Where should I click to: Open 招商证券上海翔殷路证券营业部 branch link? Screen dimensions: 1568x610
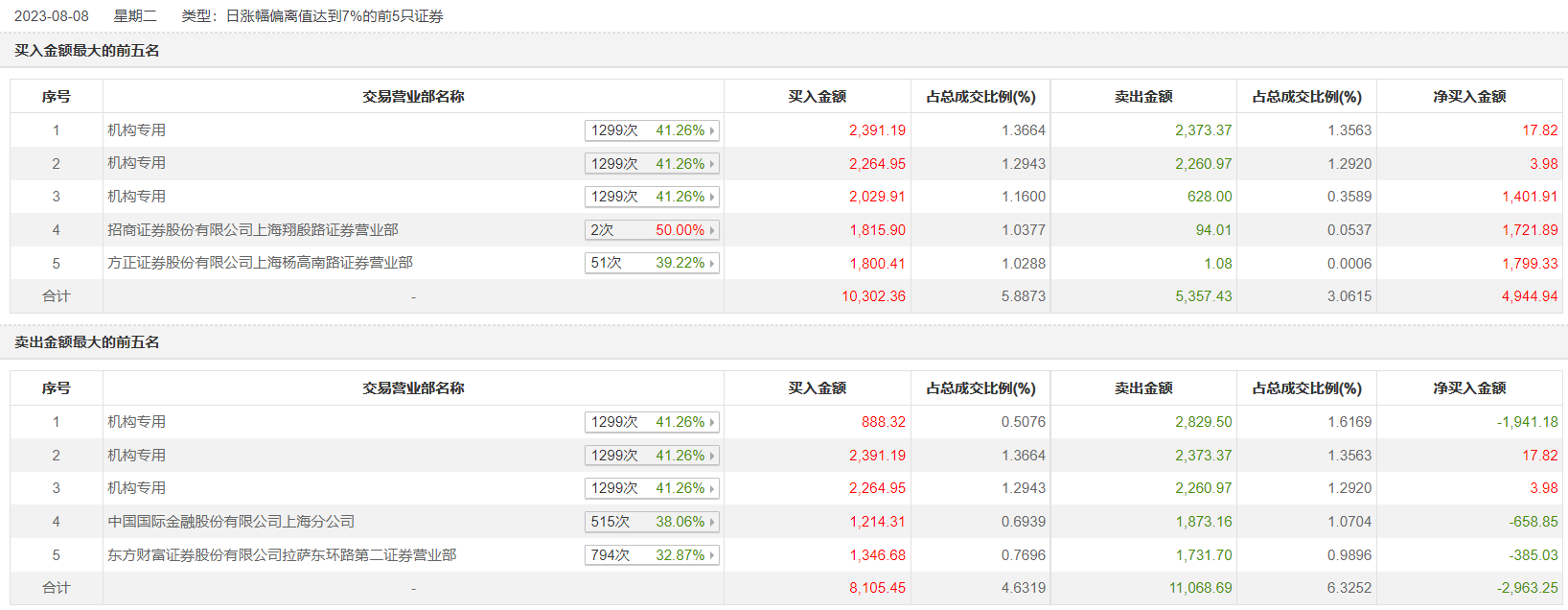(x=253, y=230)
